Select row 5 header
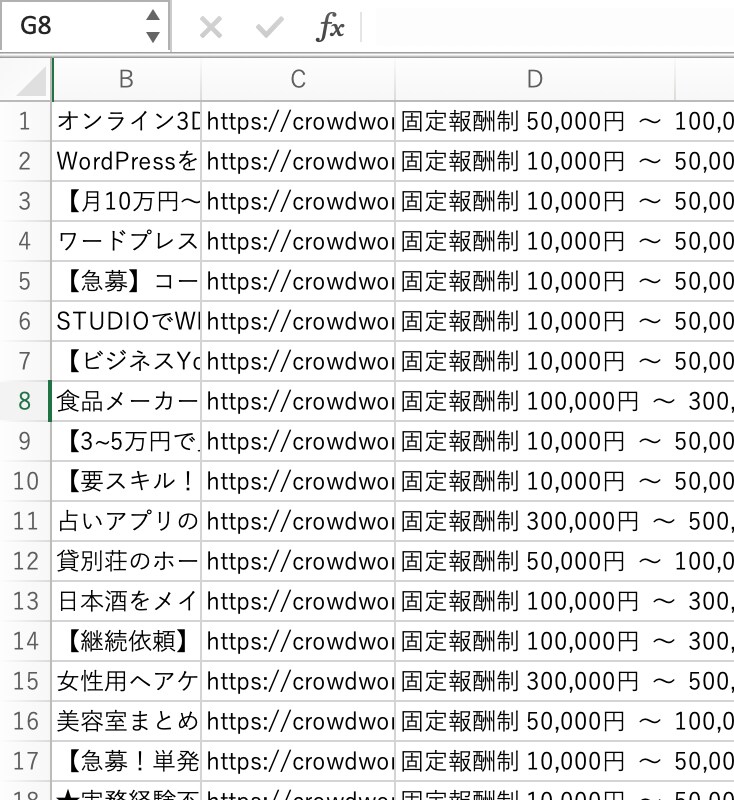The image size is (734, 800). pos(25,281)
